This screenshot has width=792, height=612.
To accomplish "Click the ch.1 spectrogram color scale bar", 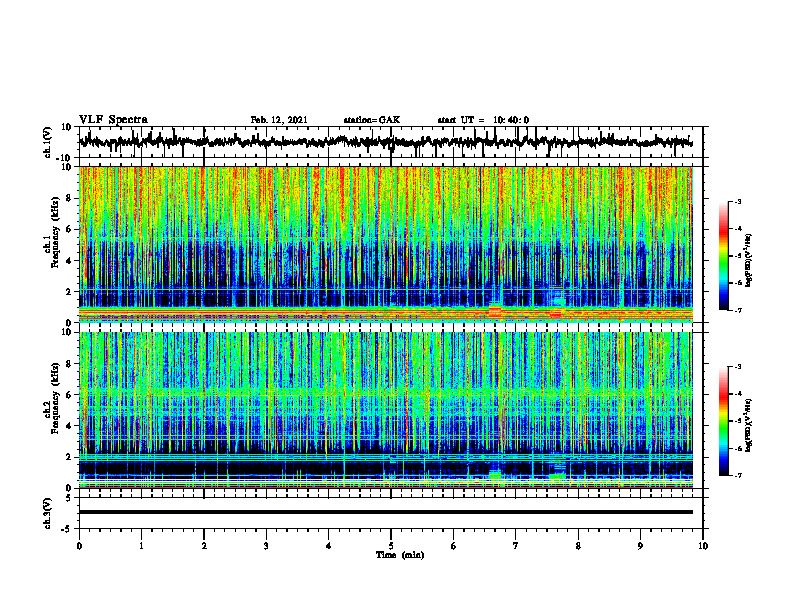I will [723, 256].
